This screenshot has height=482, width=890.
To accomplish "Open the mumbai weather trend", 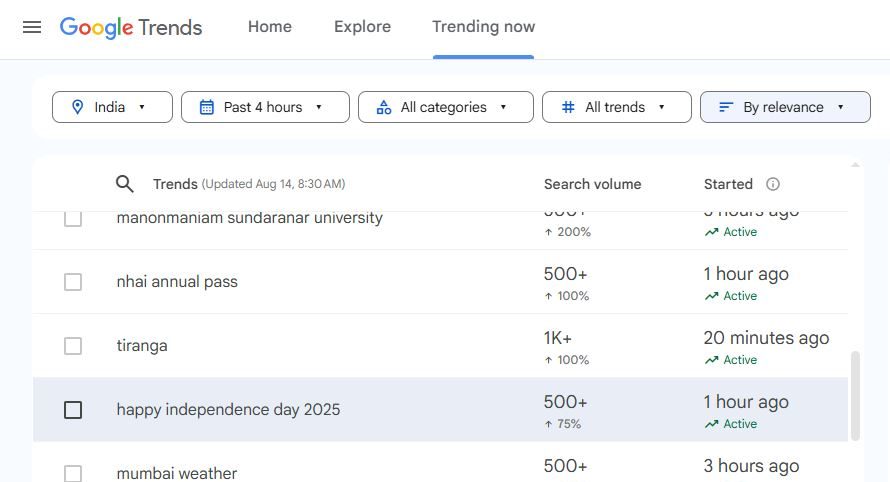I will coord(177,472).
